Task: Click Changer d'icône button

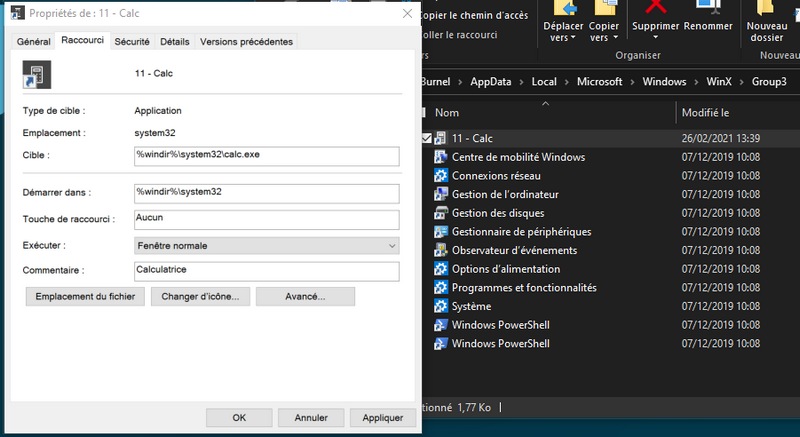Action: pyautogui.click(x=201, y=296)
